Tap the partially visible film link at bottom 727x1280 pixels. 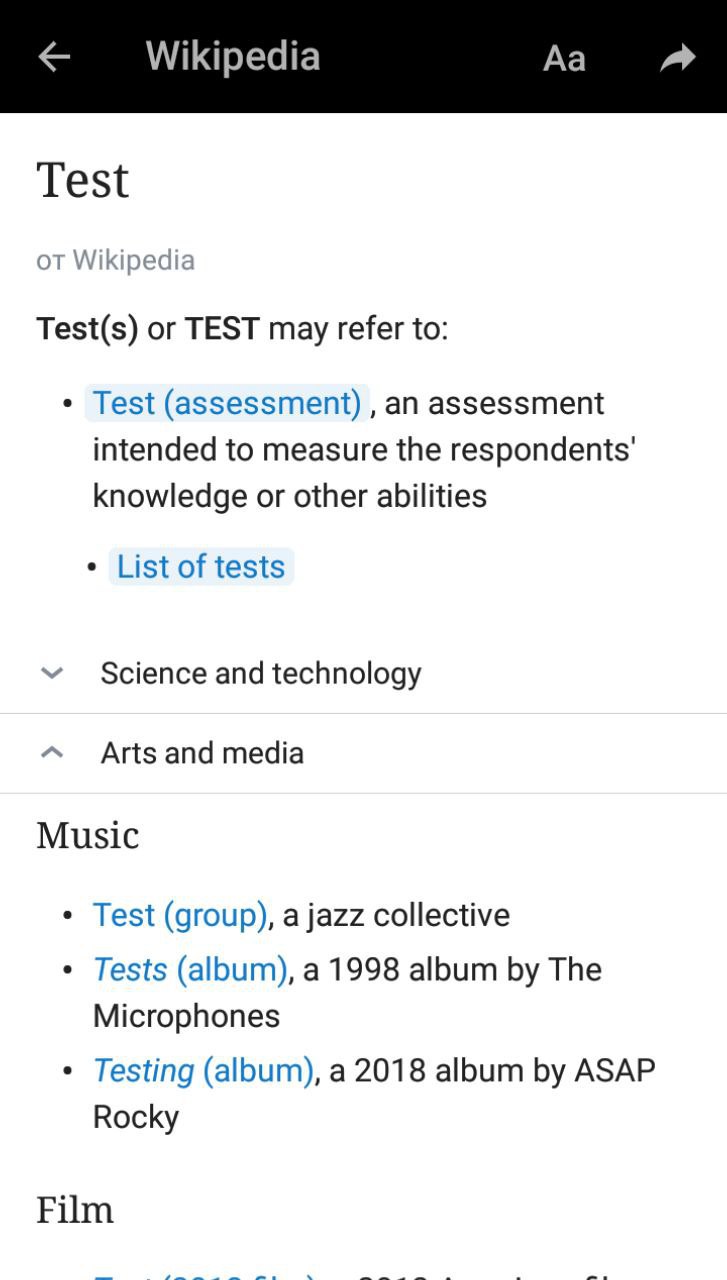[205, 1274]
